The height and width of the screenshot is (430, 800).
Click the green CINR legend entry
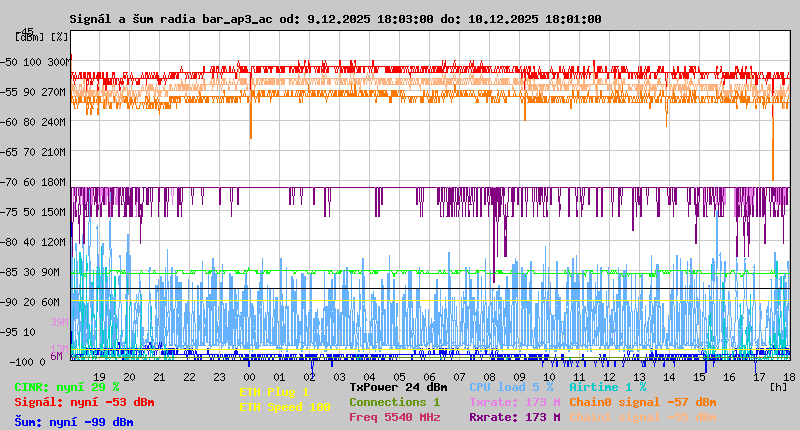pos(67,387)
